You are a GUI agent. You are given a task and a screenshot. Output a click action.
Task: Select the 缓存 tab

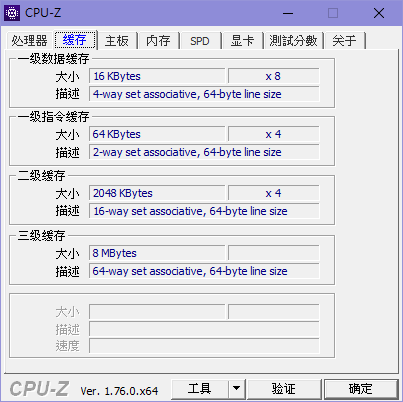coord(75,40)
